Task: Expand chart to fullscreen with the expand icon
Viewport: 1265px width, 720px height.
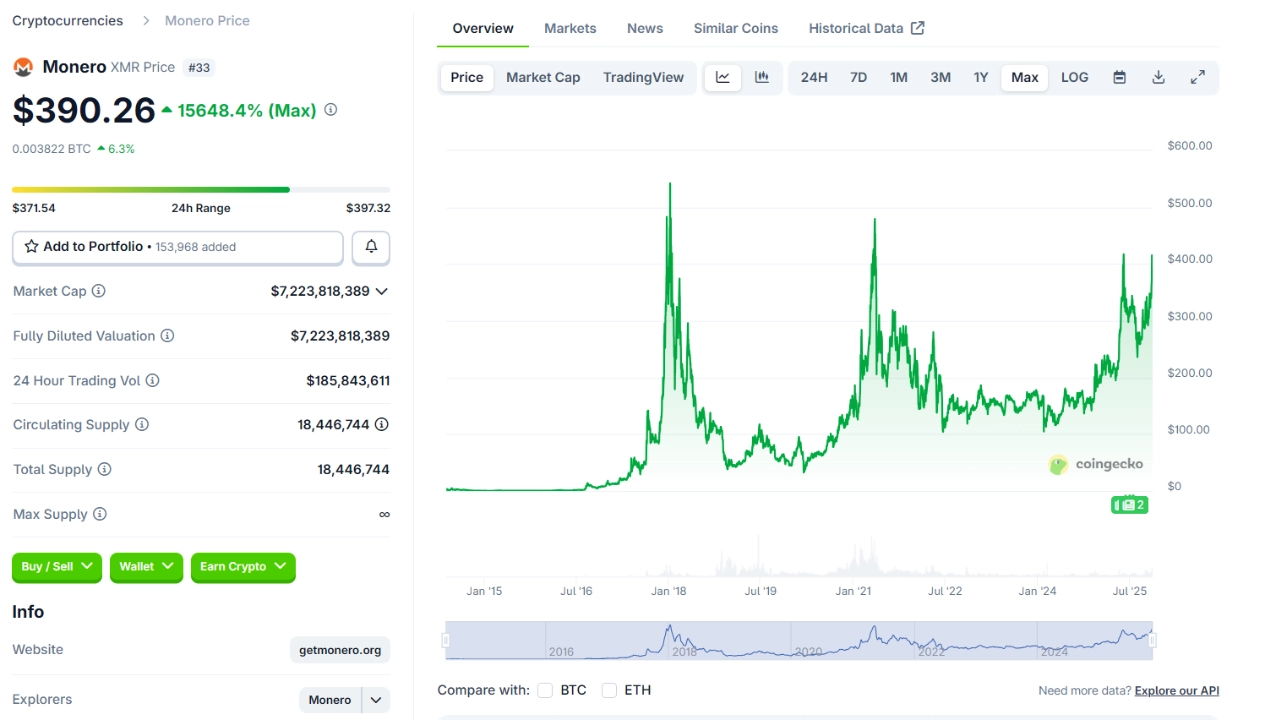Action: coord(1198,77)
